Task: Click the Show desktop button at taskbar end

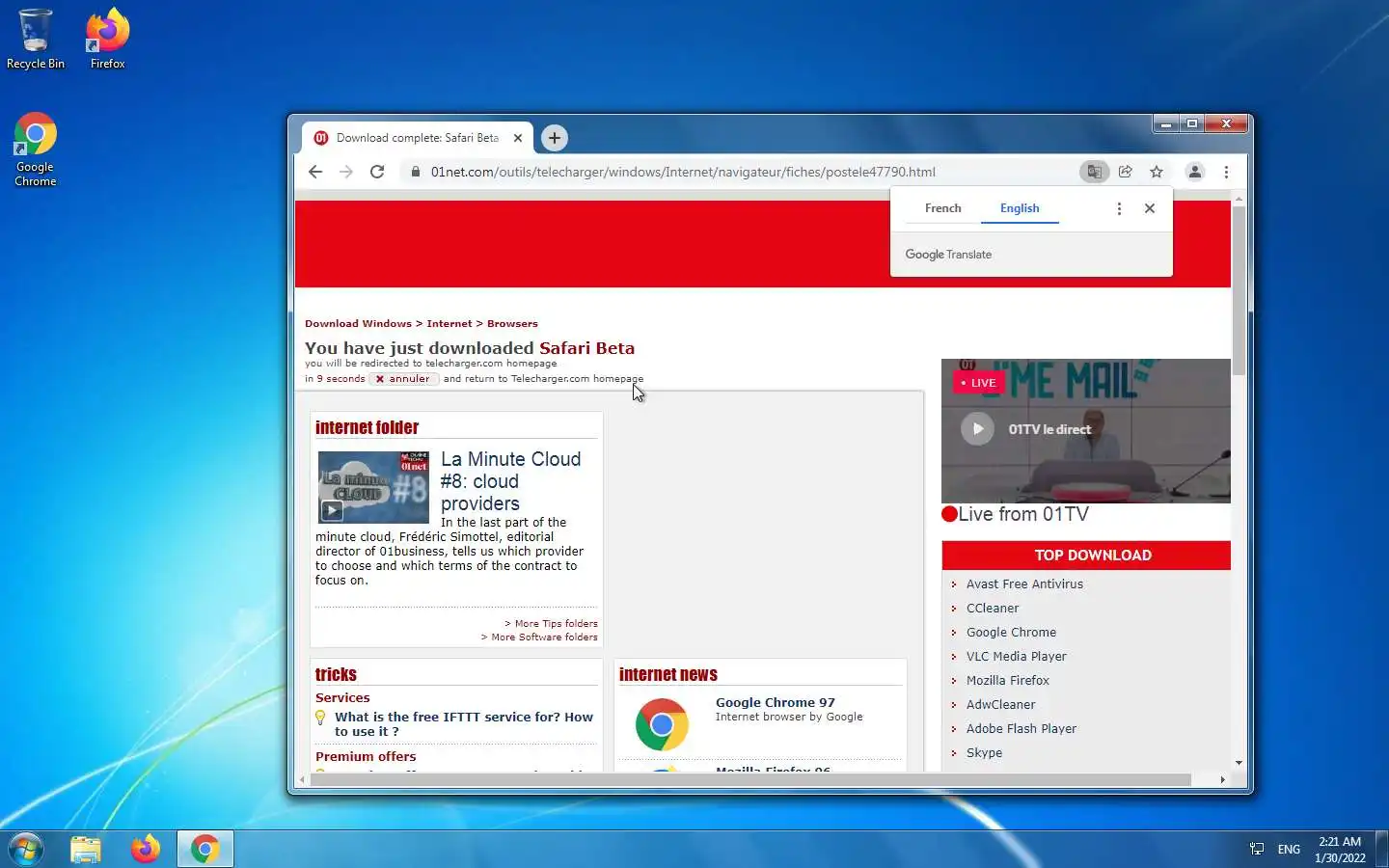Action: [x=1381, y=849]
